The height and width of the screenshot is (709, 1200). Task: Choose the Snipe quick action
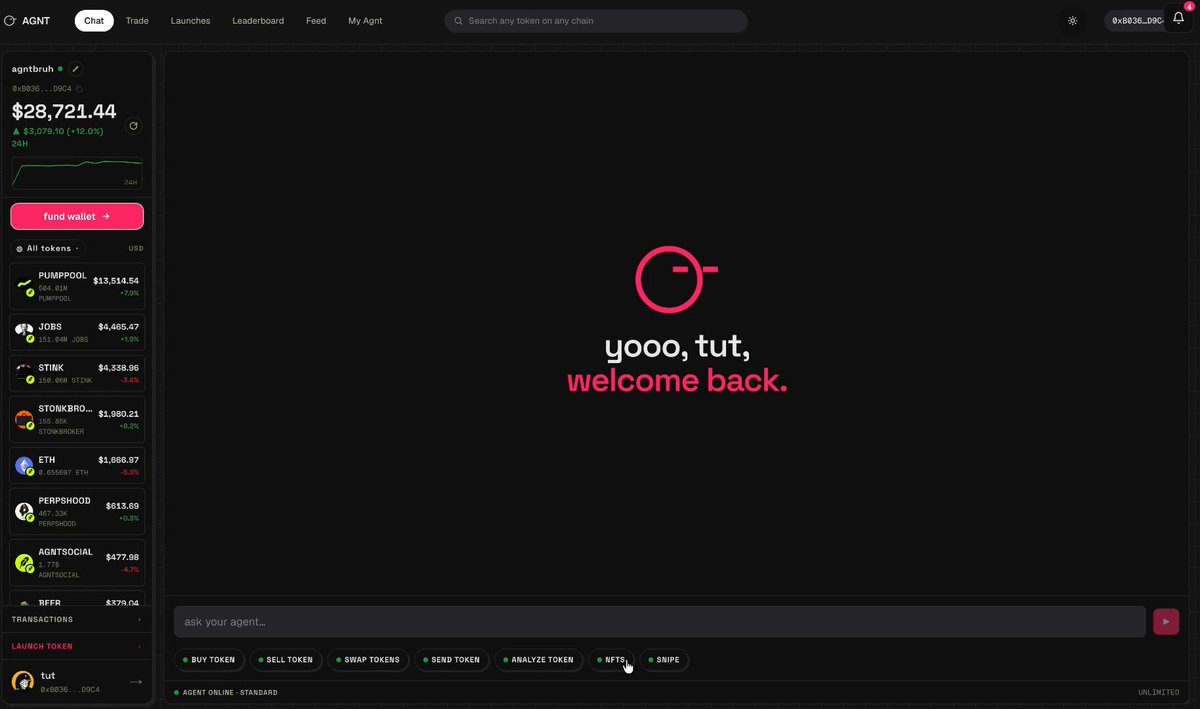[x=664, y=660]
